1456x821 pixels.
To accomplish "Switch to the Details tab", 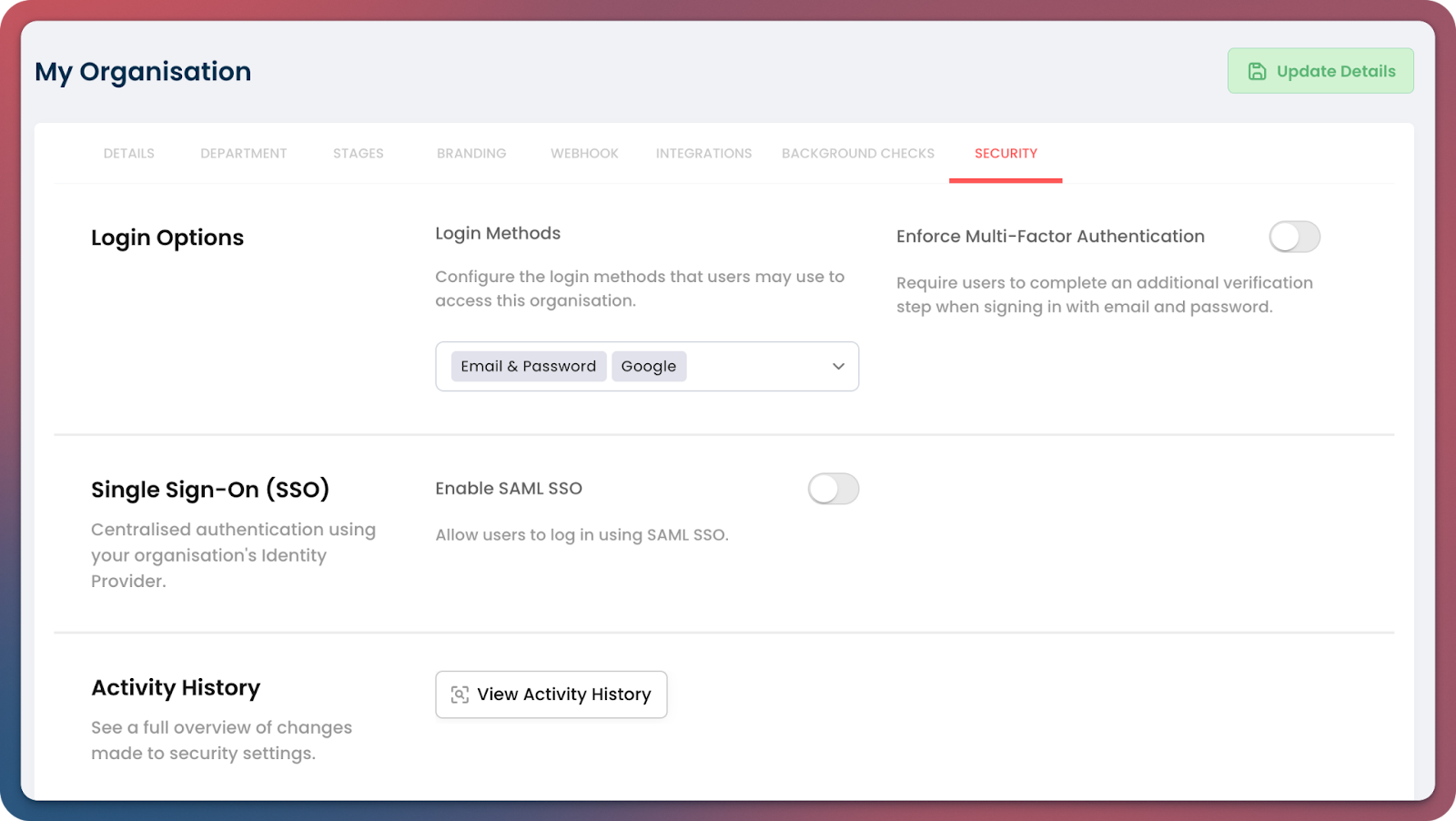I will 128,153.
